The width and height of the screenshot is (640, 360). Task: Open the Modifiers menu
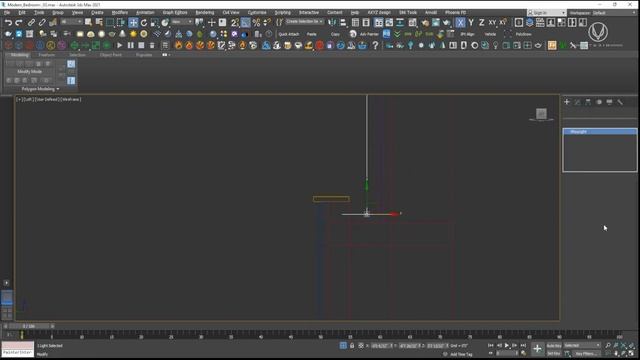(120, 13)
